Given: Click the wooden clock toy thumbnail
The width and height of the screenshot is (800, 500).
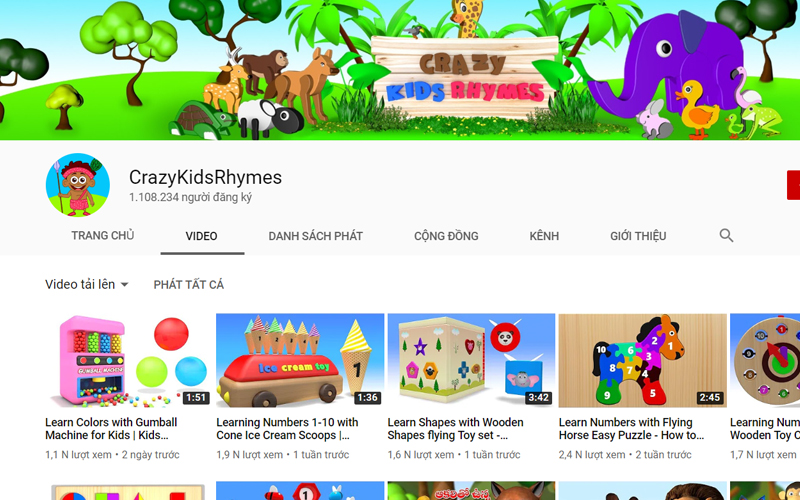Looking at the screenshot, I should [x=765, y=360].
